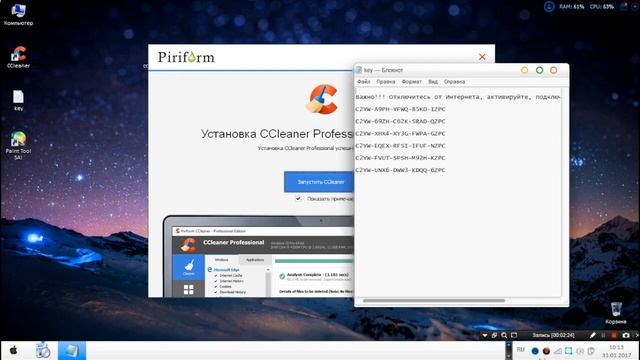Click the Notepad horizontal scrollbar
Viewport: 640px width, 360px height.
click(434, 301)
